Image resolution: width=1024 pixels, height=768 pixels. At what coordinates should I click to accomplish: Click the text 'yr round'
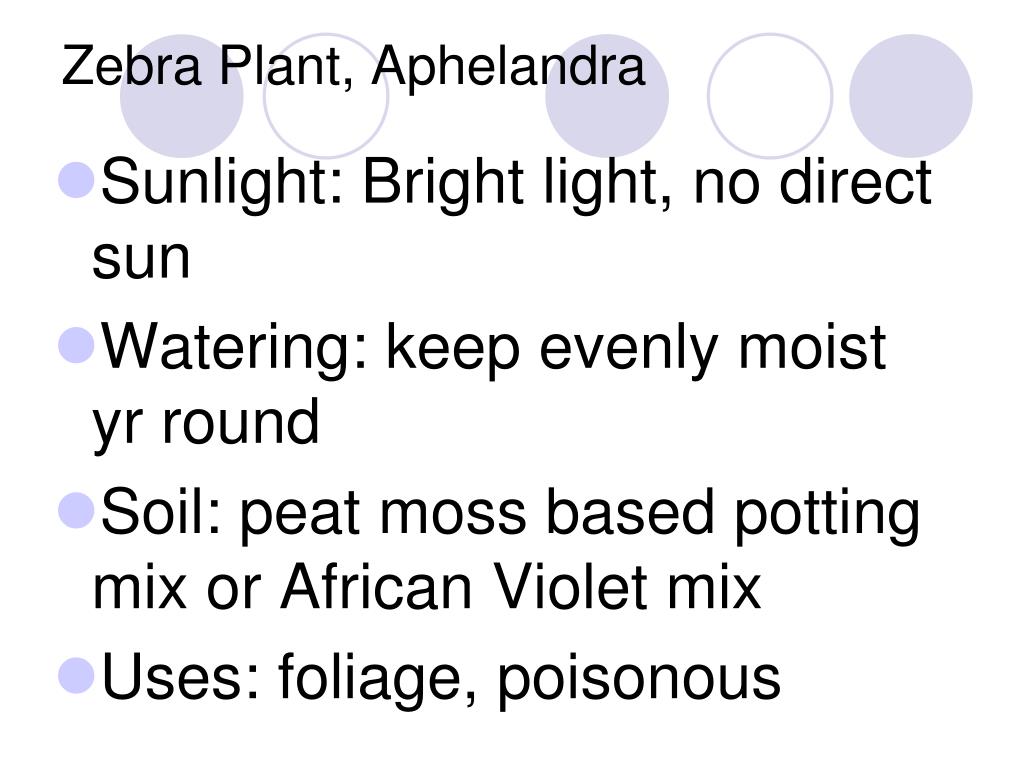point(206,424)
